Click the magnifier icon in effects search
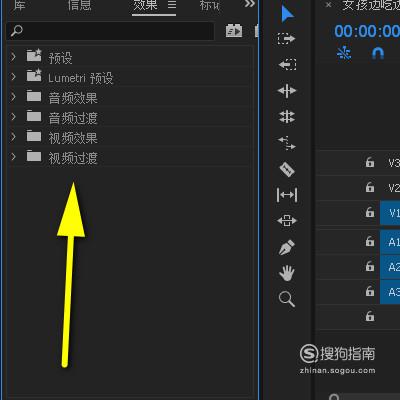400x400 pixels. click(x=16, y=31)
